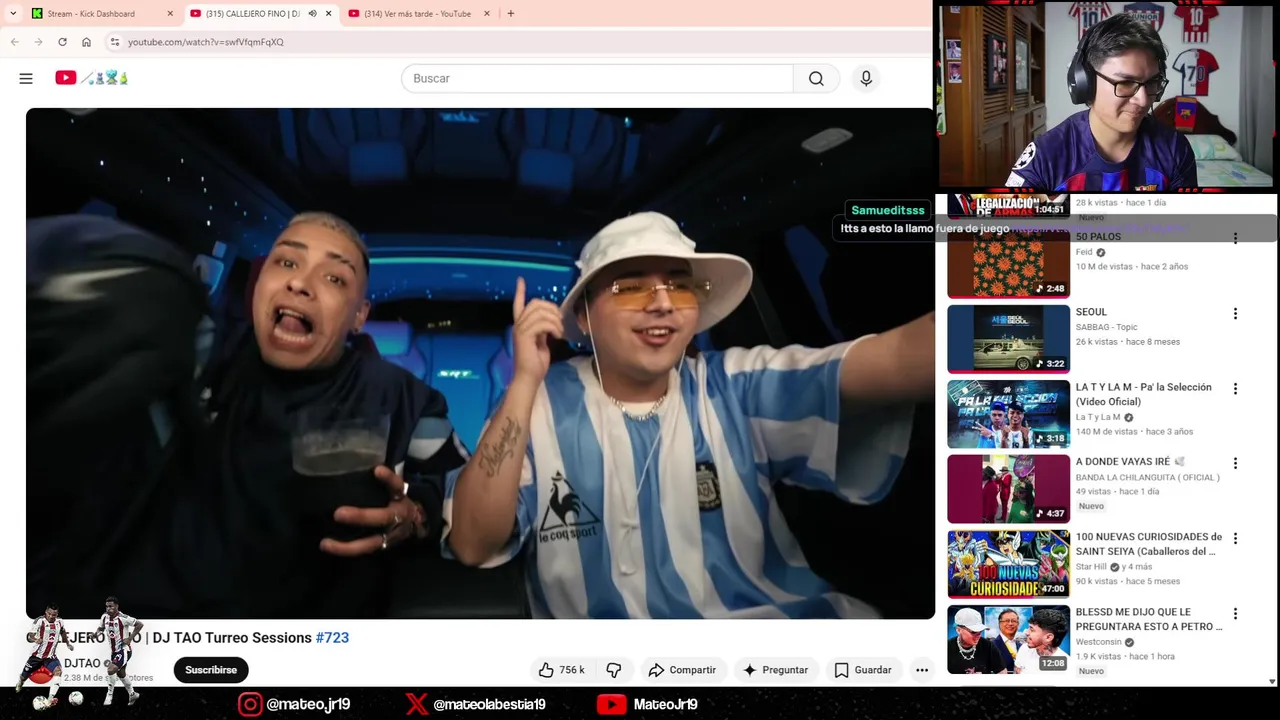The width and height of the screenshot is (1280, 720).
Task: Switch to the Stream - Kick Dashboard tab
Action: [101, 14]
